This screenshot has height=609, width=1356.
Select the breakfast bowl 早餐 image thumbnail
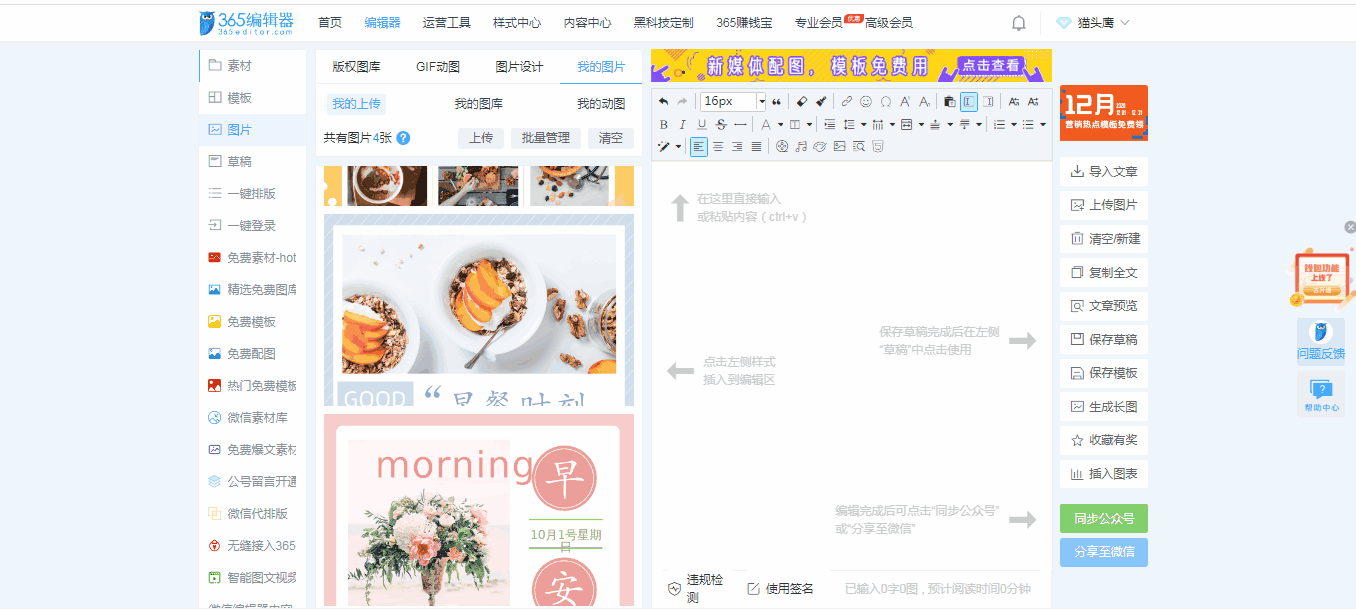click(479, 310)
